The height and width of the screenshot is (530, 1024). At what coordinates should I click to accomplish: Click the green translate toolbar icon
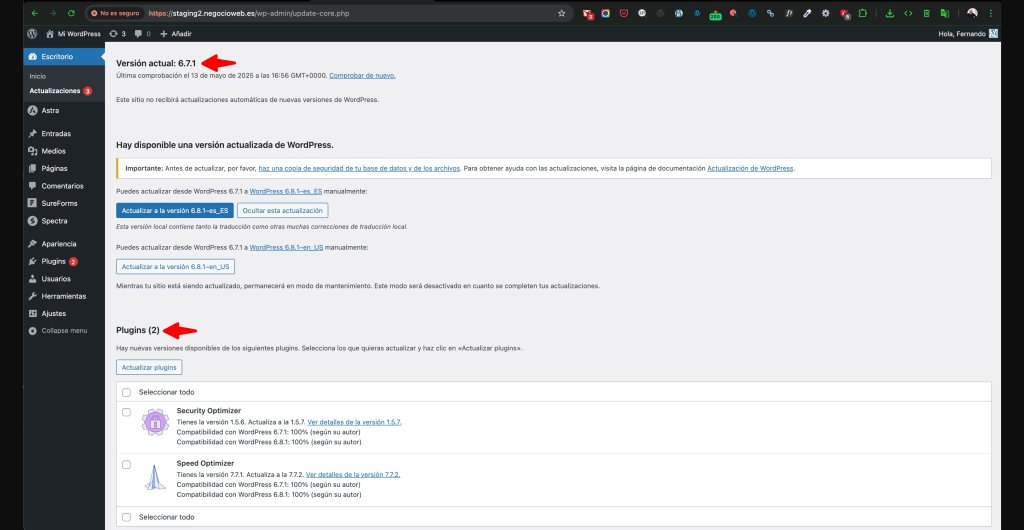click(x=944, y=13)
